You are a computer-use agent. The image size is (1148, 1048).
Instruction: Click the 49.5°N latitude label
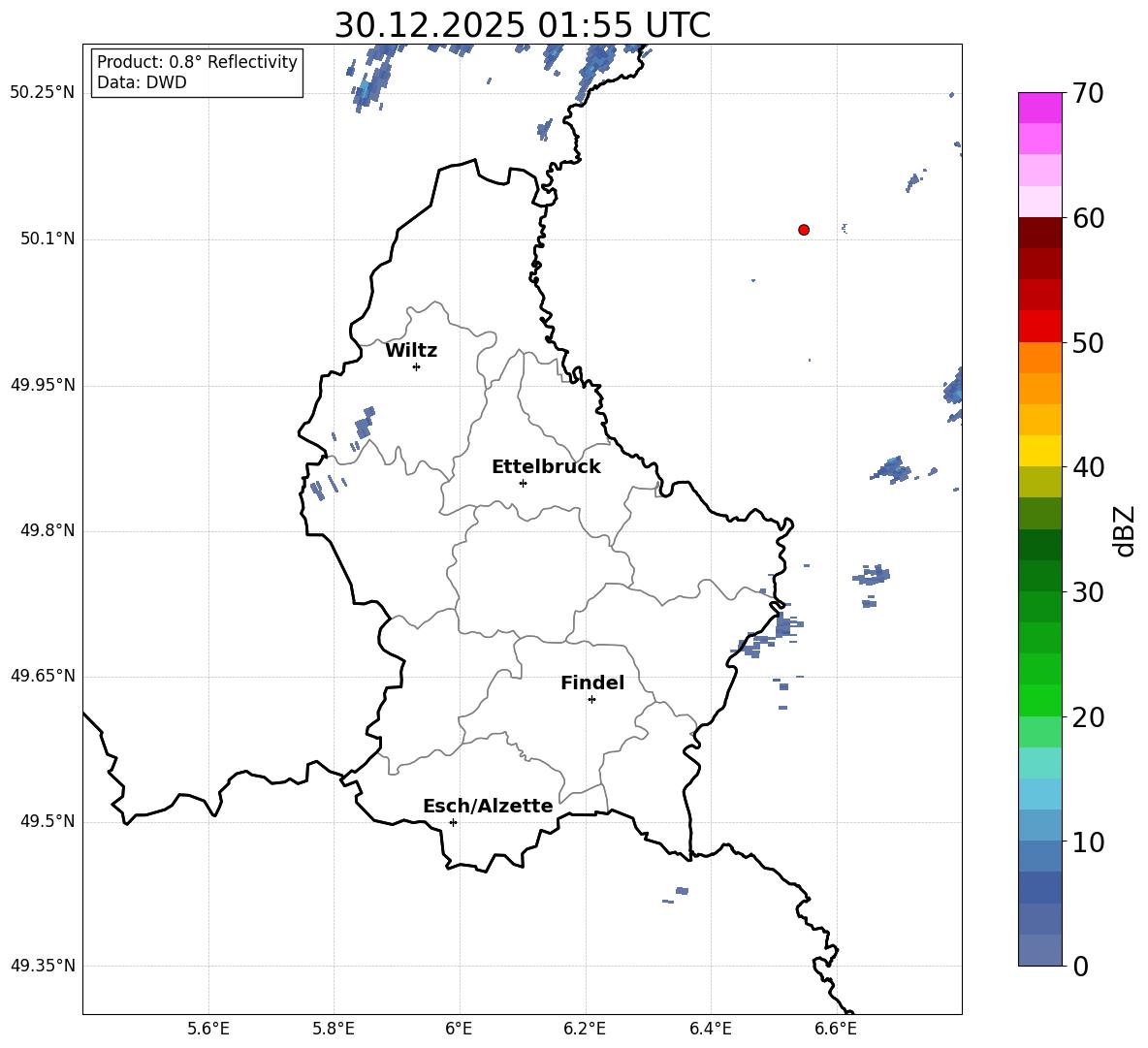pyautogui.click(x=48, y=821)
